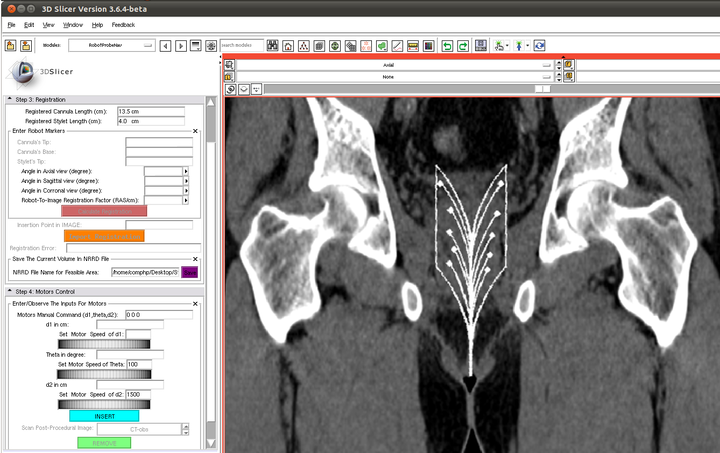The width and height of the screenshot is (720, 453).
Task: Open the pick mode dropdown arrow
Action: point(507,45)
